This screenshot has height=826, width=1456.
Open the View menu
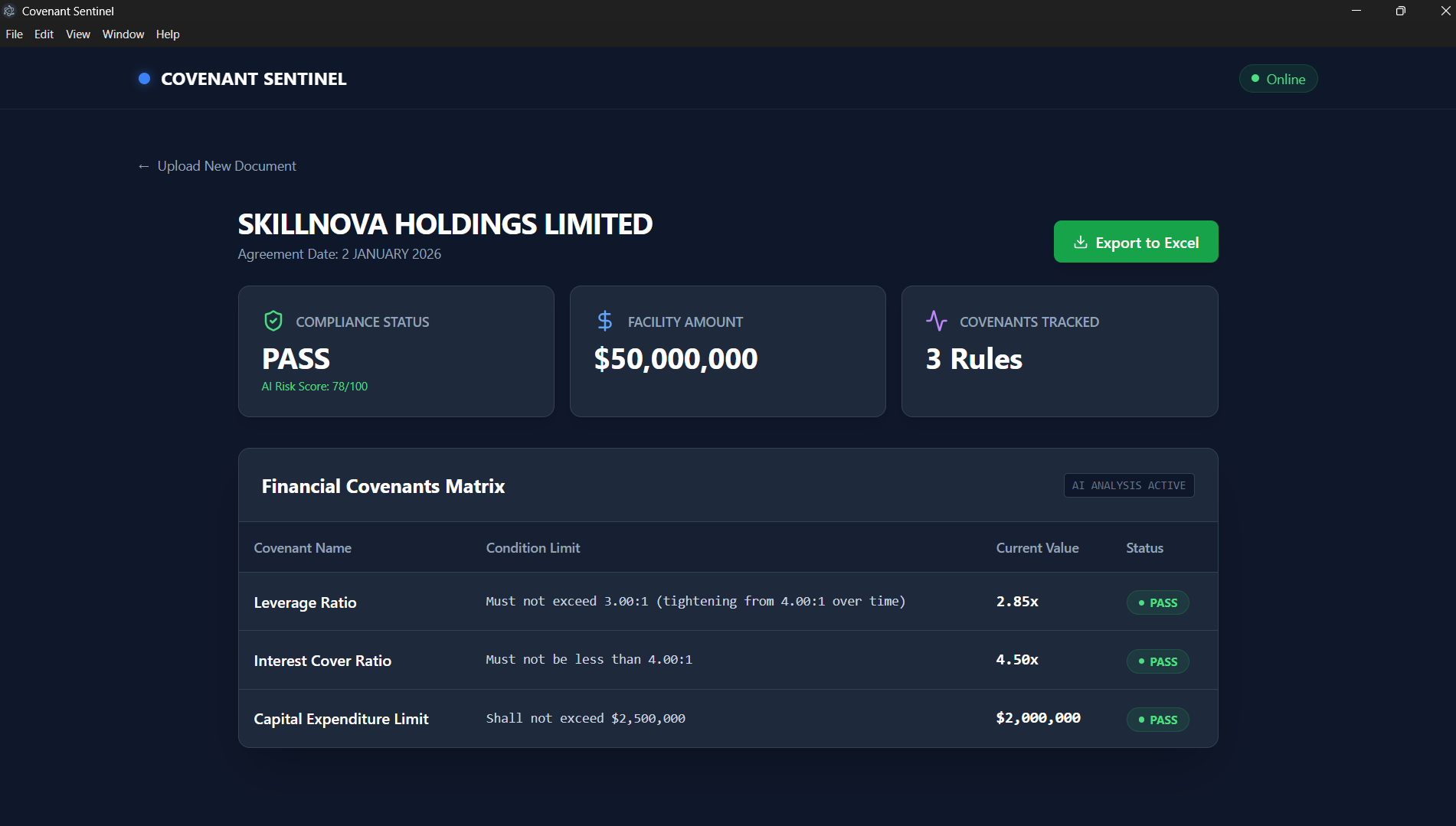[x=78, y=34]
